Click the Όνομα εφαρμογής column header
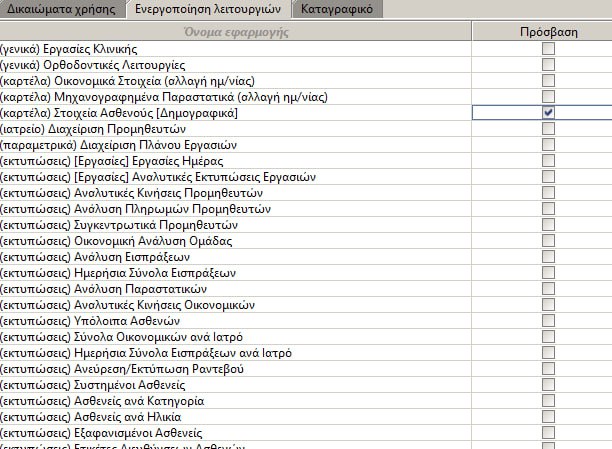 [236, 32]
